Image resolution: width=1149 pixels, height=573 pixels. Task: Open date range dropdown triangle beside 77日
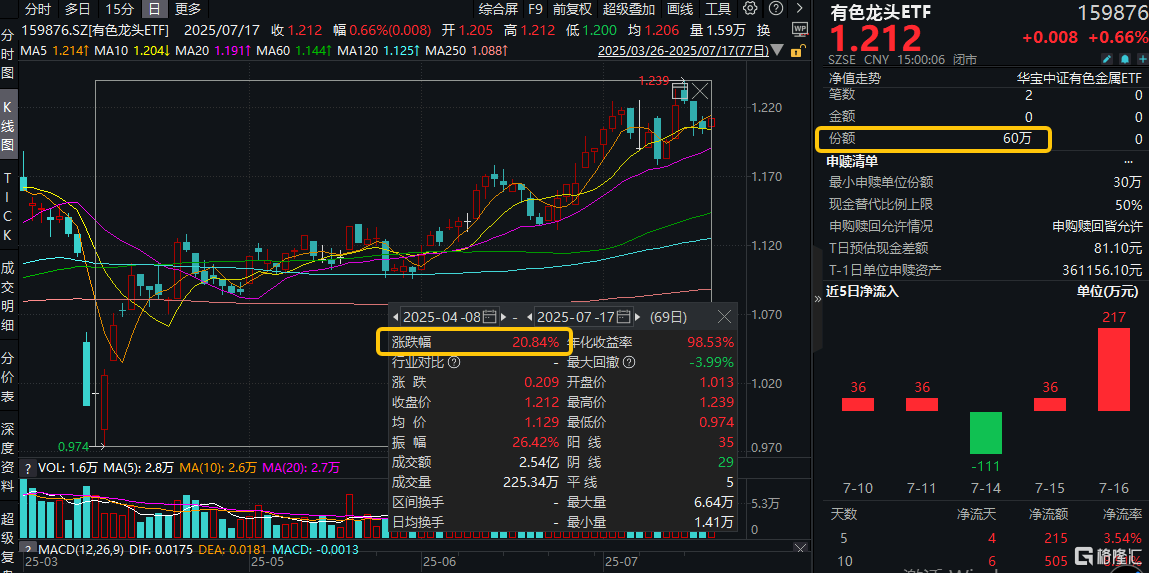777,51
